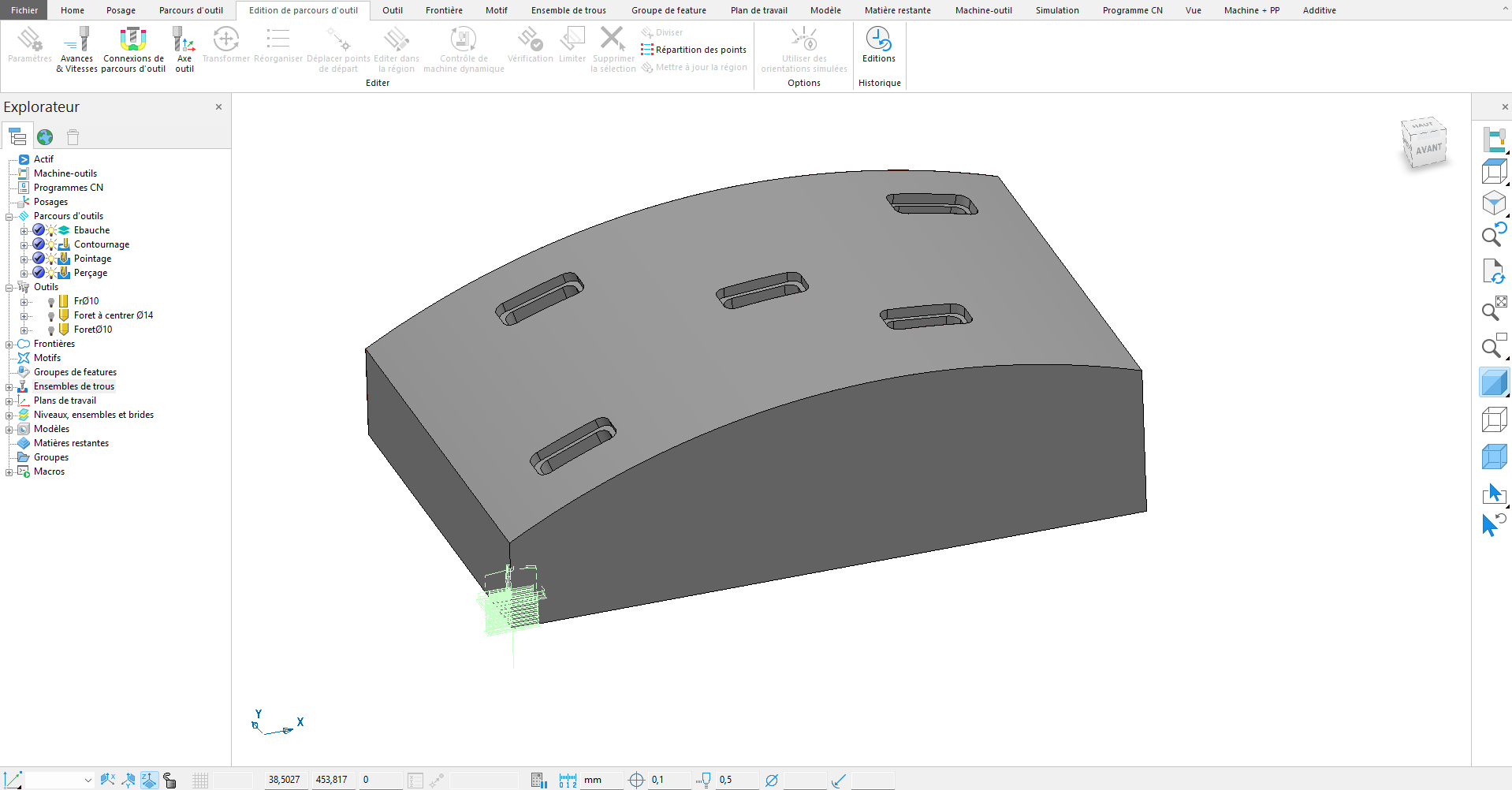Click the Z coordinate field showing 0
The width and height of the screenshot is (1512, 790).
click(380, 780)
